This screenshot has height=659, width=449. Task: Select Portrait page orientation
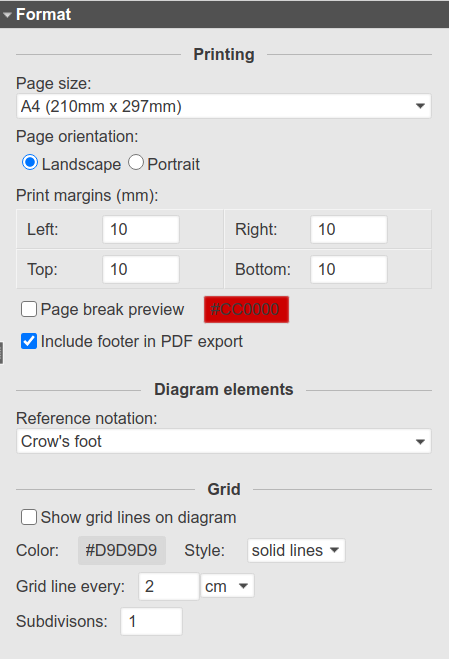(136, 163)
